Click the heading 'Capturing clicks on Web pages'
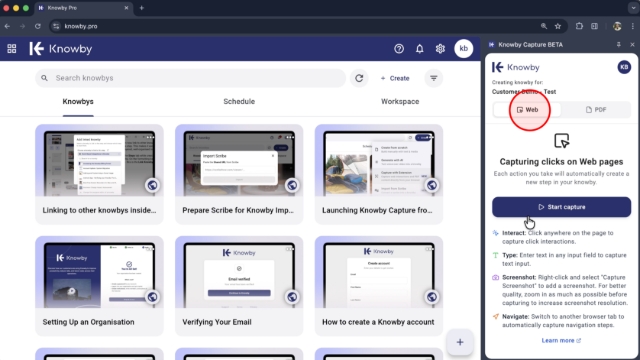Viewport: 640px width, 360px height. pos(561,162)
